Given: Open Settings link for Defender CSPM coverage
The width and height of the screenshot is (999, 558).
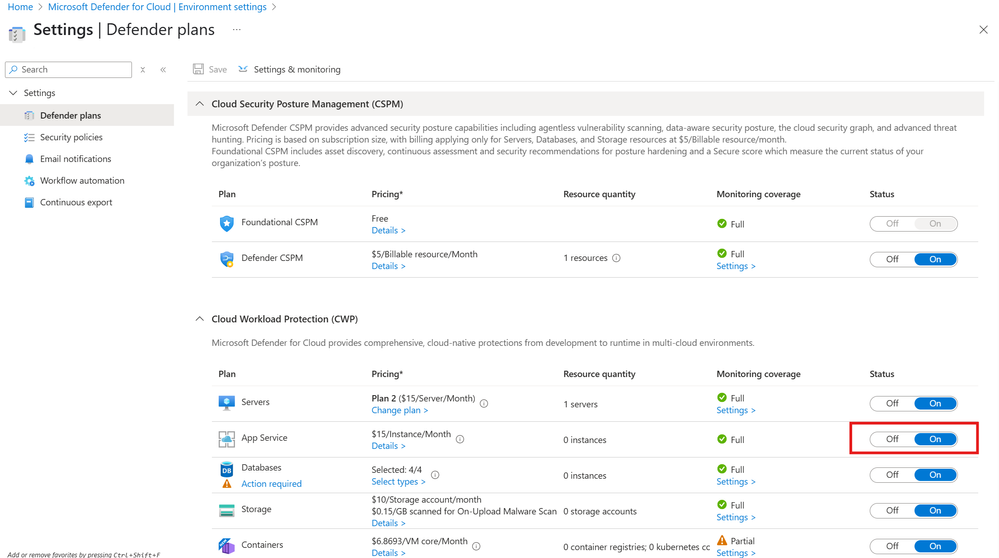Looking at the screenshot, I should 736,266.
